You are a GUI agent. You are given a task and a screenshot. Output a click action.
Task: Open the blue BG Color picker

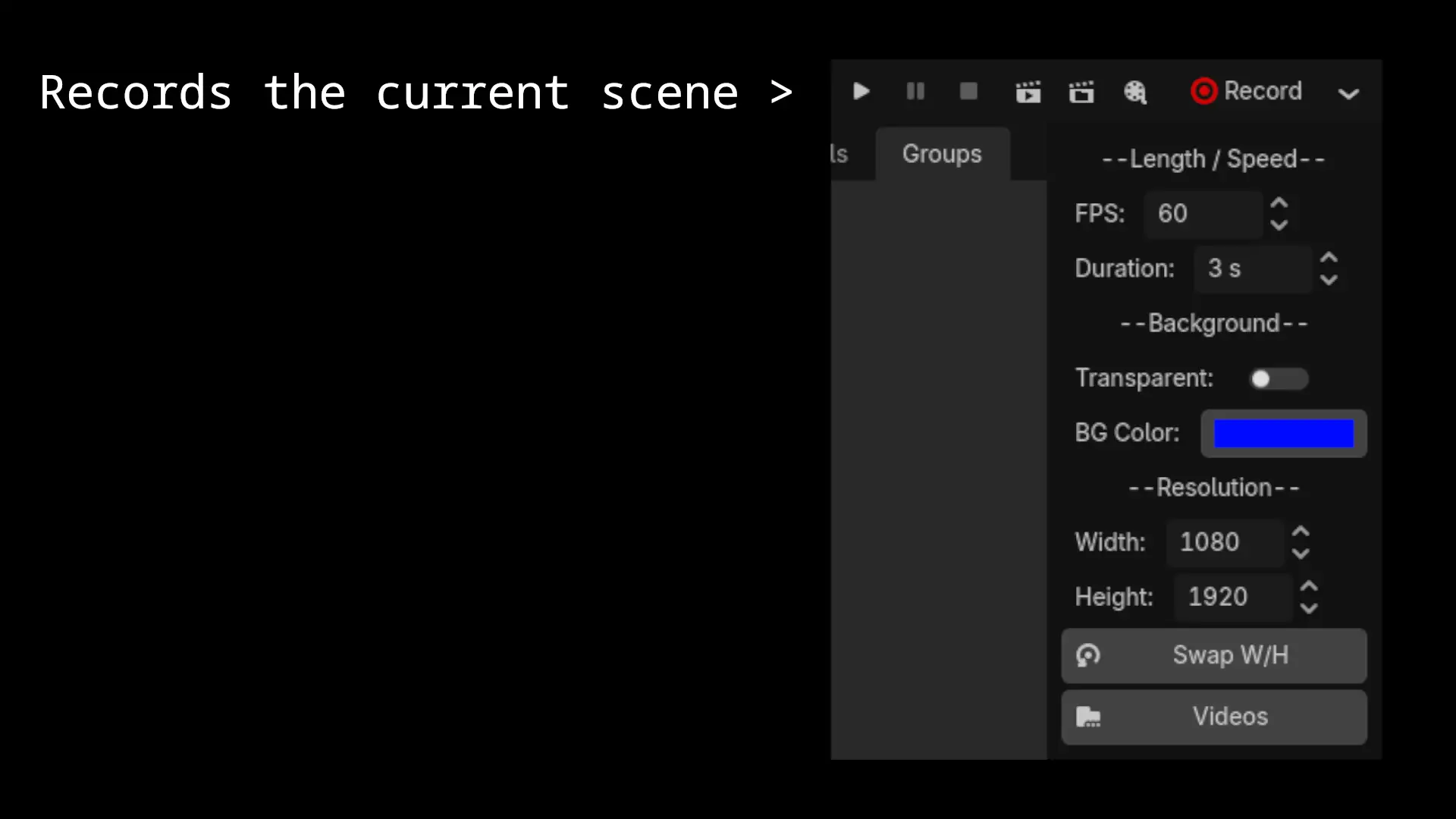(x=1284, y=434)
